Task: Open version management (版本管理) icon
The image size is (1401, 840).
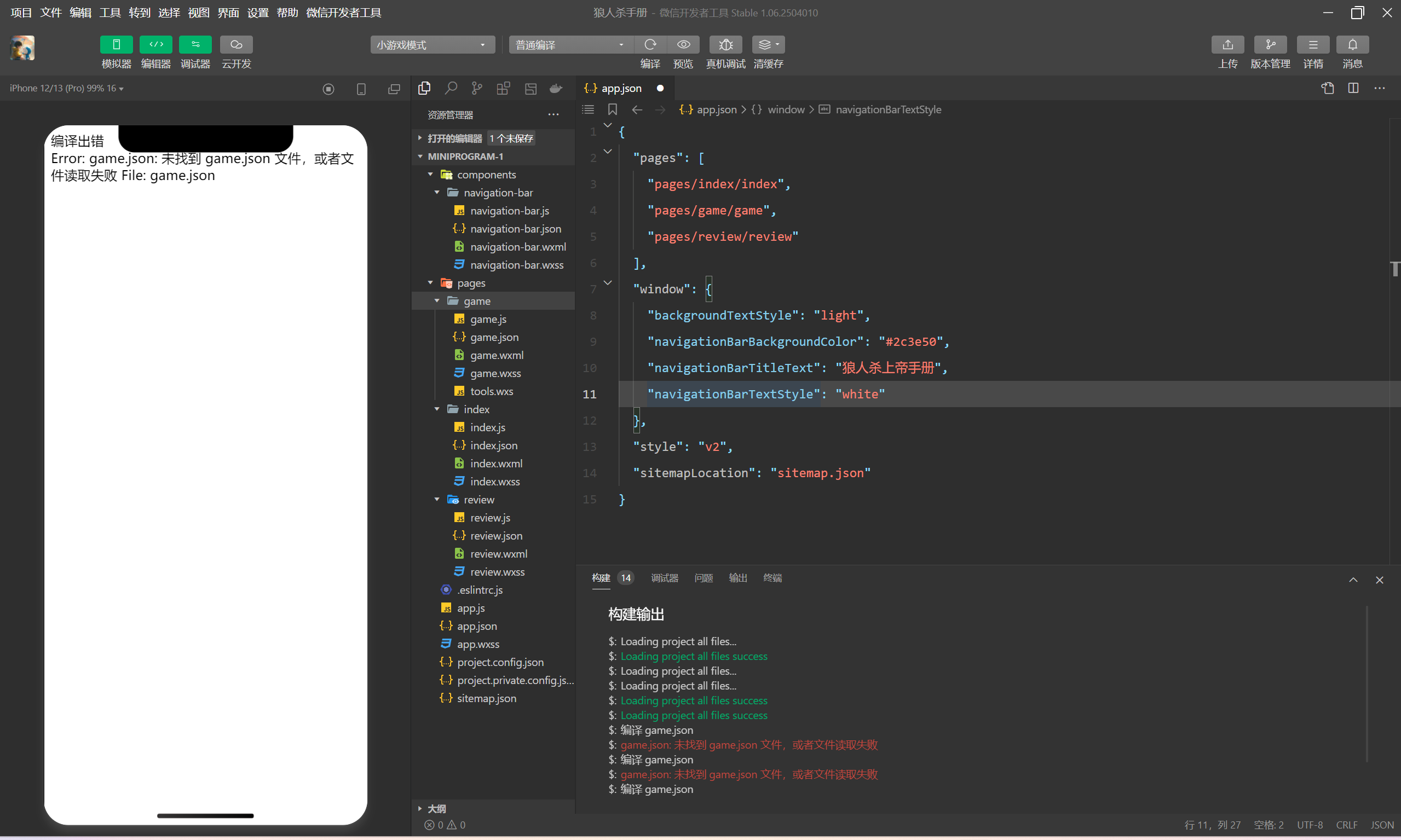Action: 1270,45
